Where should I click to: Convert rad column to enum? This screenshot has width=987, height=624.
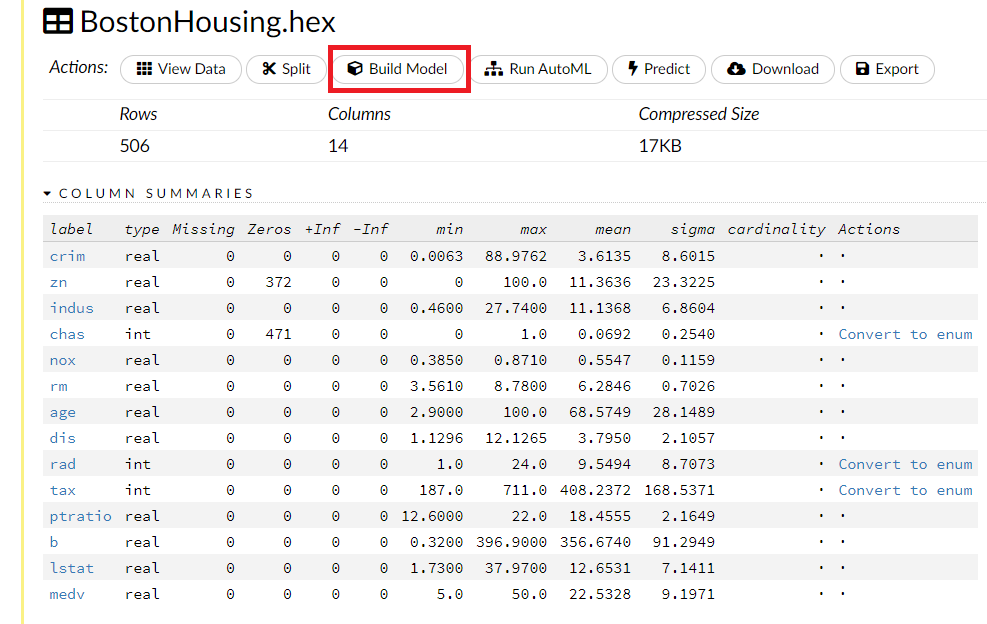(x=905, y=464)
